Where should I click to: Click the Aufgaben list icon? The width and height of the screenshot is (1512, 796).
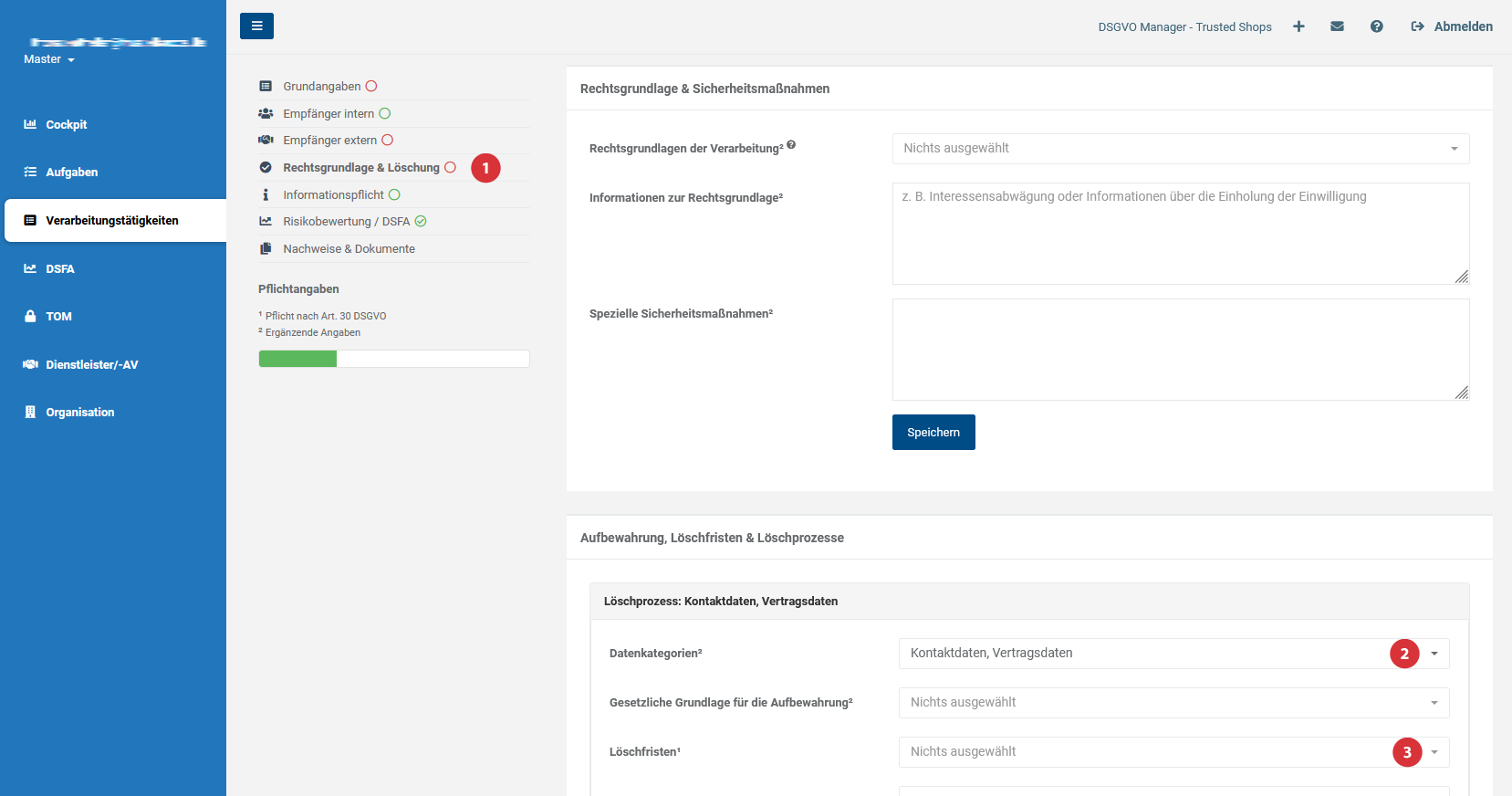pos(30,172)
